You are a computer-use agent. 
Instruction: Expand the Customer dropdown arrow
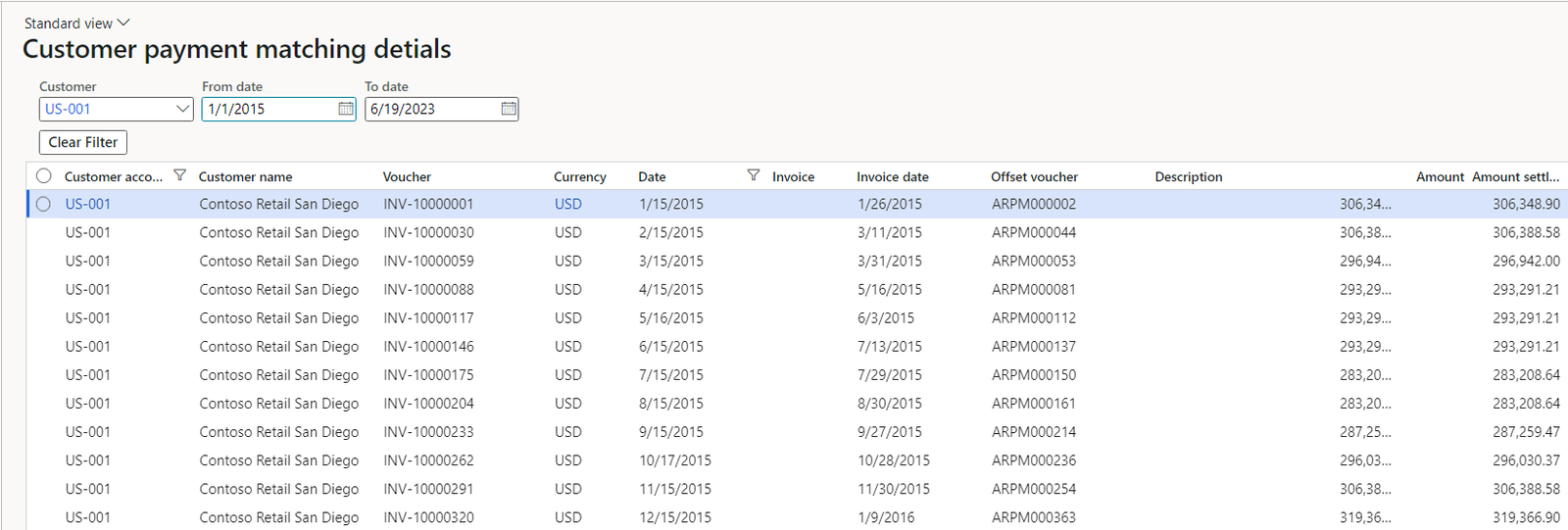pyautogui.click(x=182, y=109)
